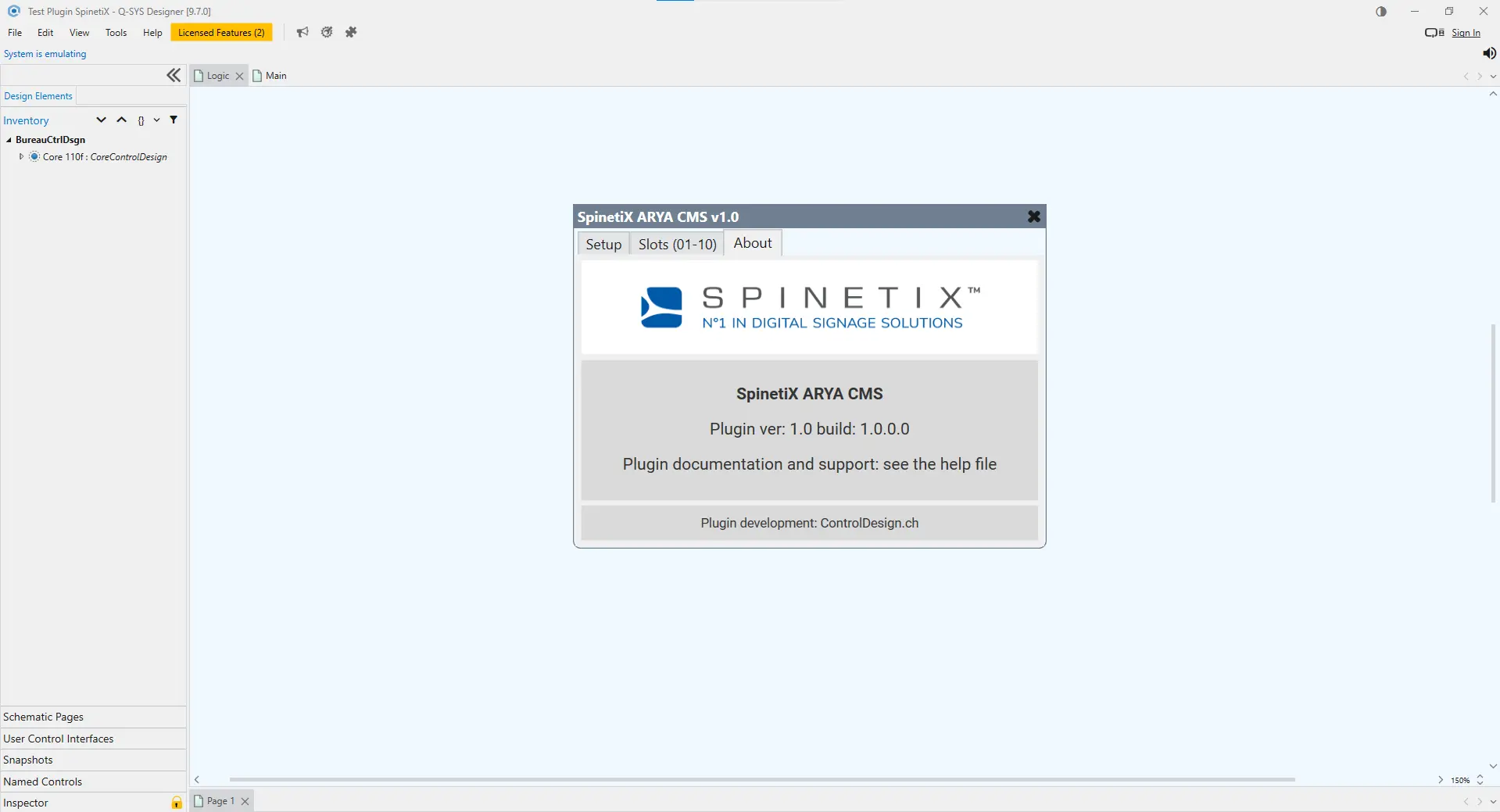1500x812 pixels.
Task: Click the speaker volume icon
Action: 1489,53
